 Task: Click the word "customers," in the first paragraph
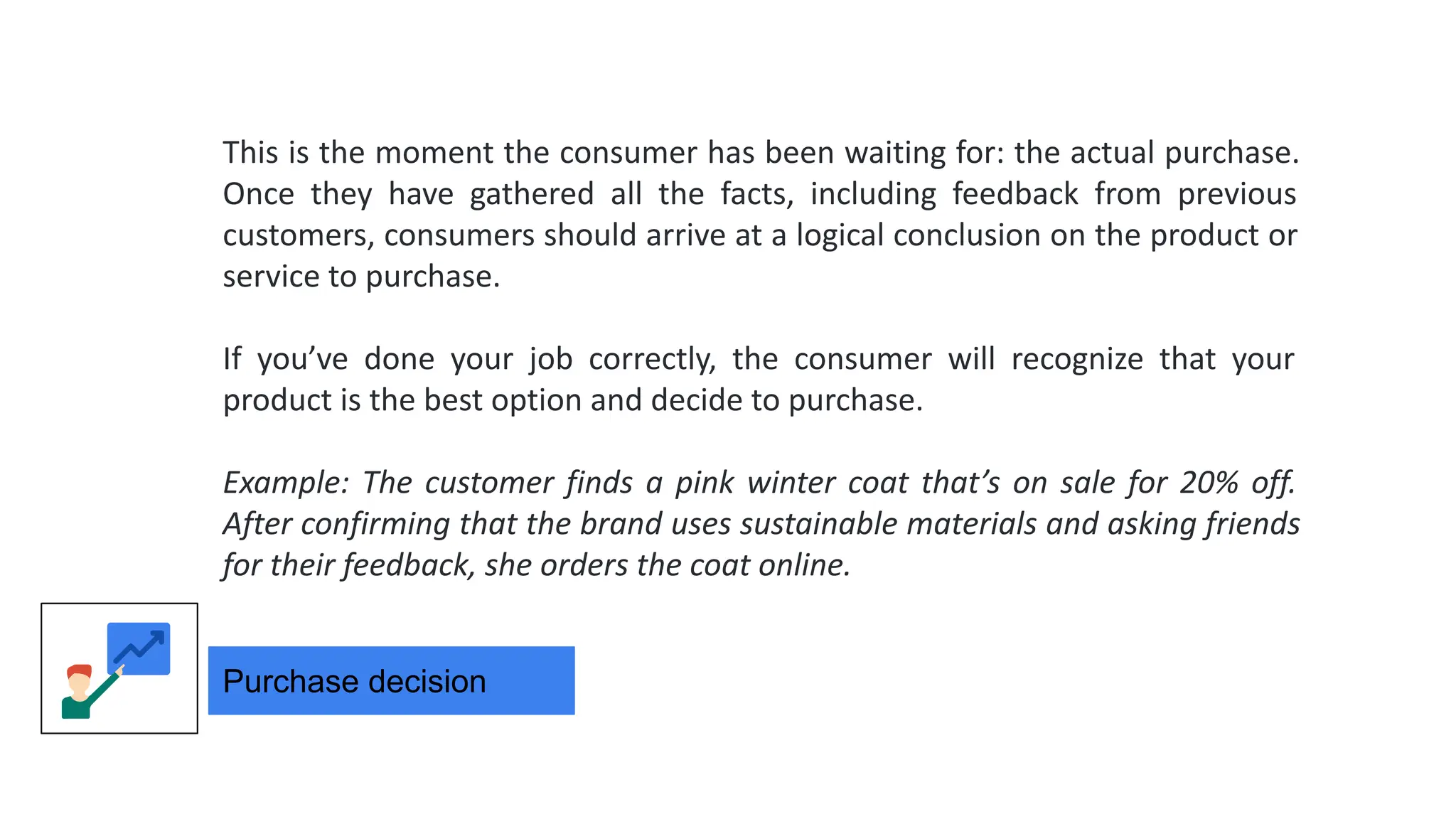(299, 235)
